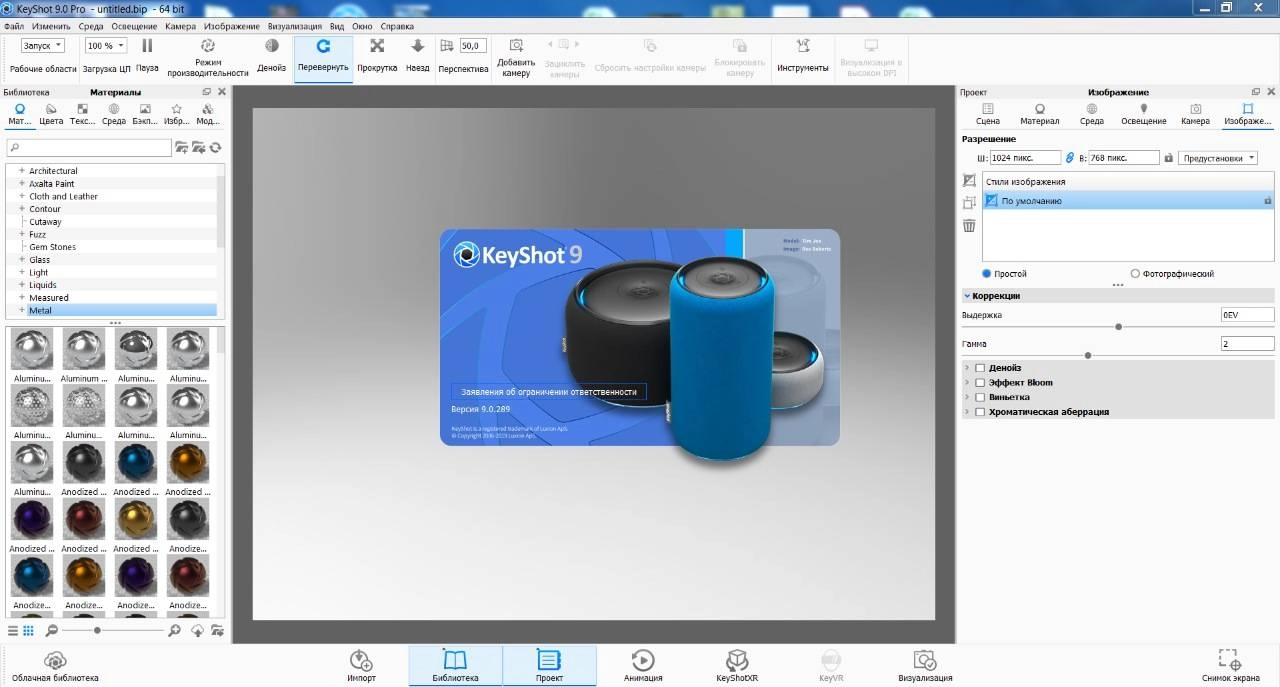Image resolution: width=1280 pixels, height=687 pixels.
Task: Click the Perspective (Перспектива) value 50,0 field
Action: click(x=473, y=46)
